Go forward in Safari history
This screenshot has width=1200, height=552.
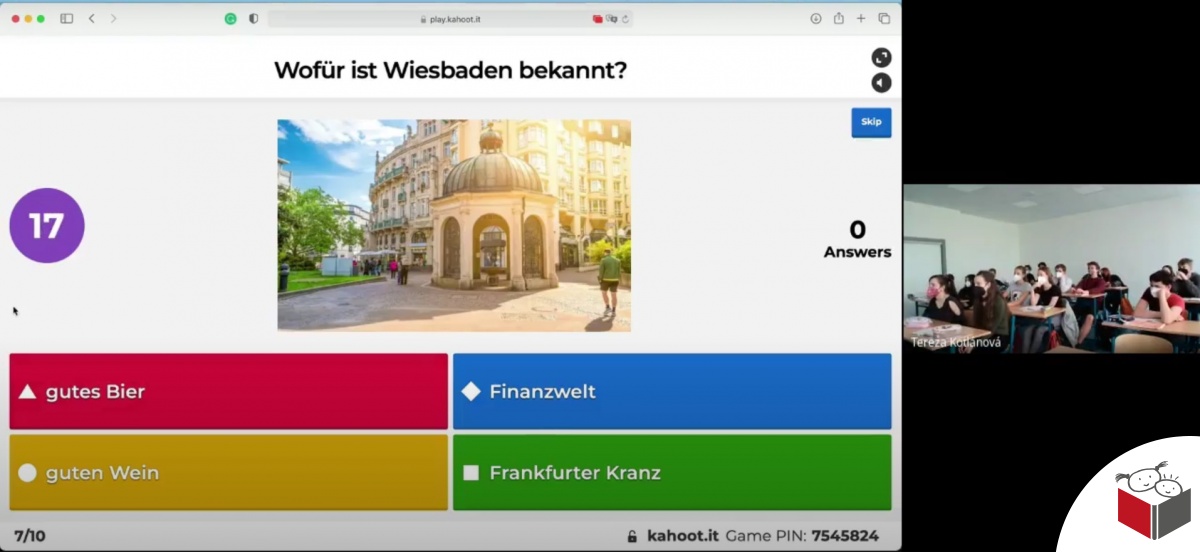click(113, 18)
